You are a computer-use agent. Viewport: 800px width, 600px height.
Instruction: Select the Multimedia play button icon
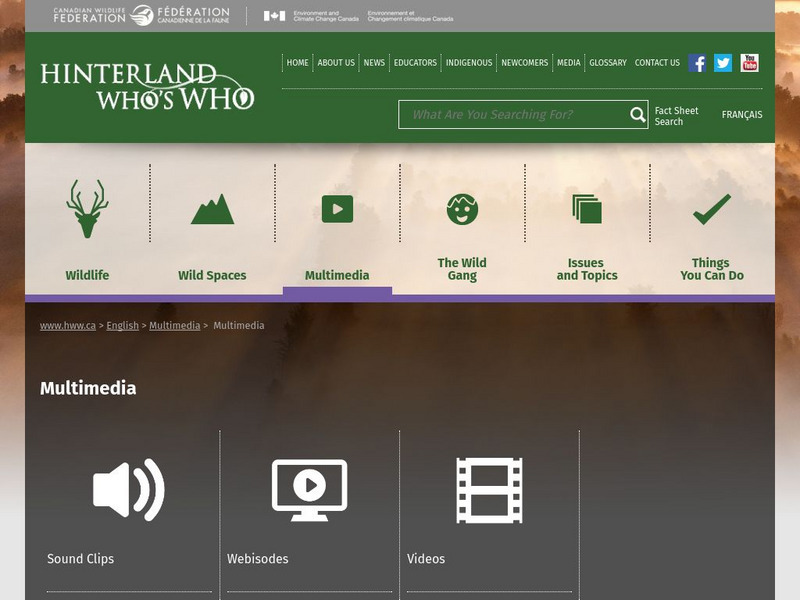point(337,209)
